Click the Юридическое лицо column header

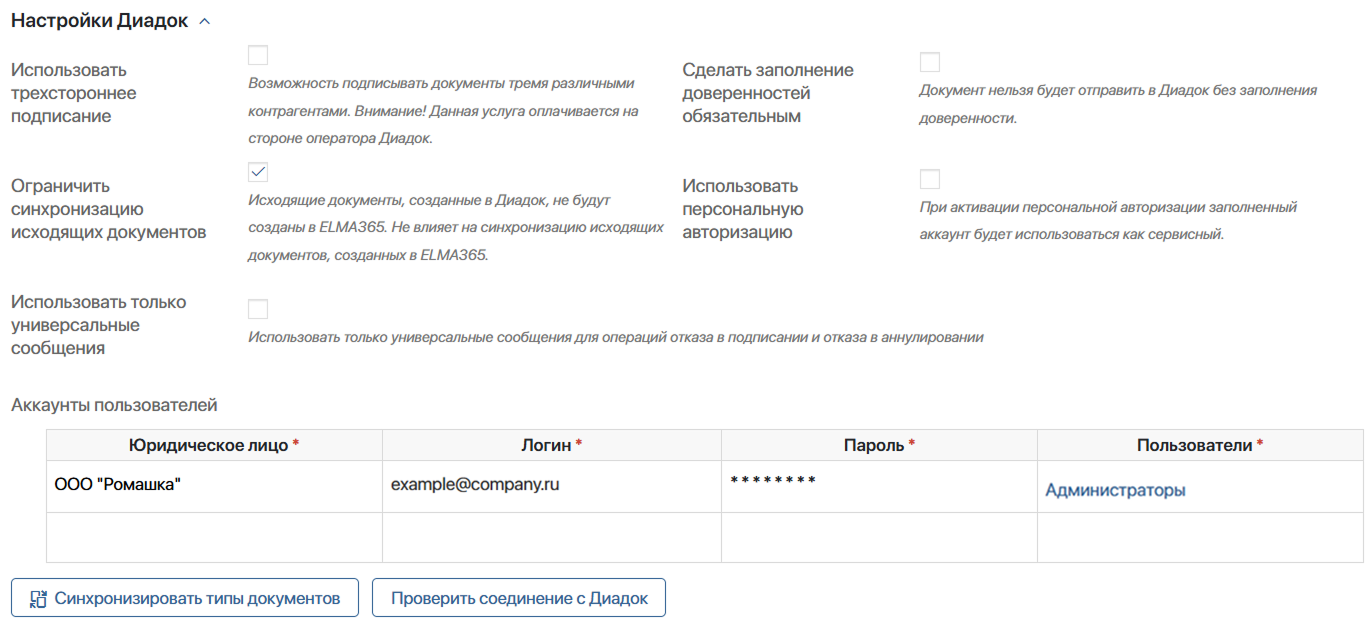214,446
